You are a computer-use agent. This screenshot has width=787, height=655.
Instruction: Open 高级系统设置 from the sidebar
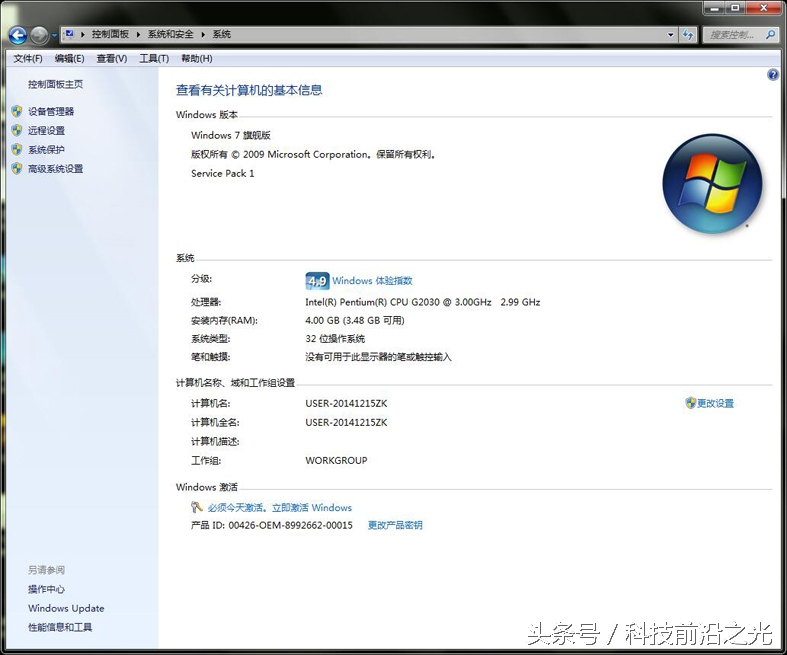(x=55, y=169)
